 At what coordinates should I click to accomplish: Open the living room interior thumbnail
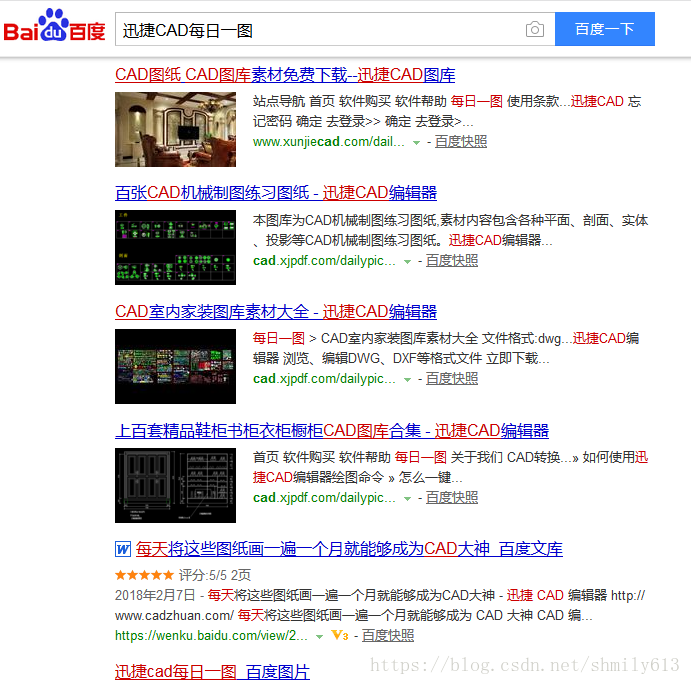pos(175,129)
